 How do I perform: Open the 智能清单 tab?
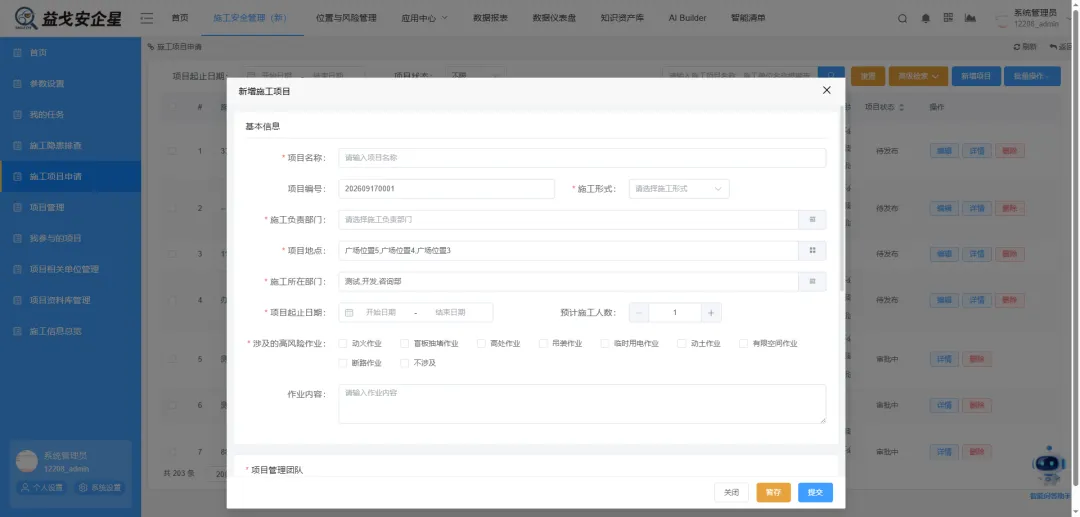click(x=748, y=18)
